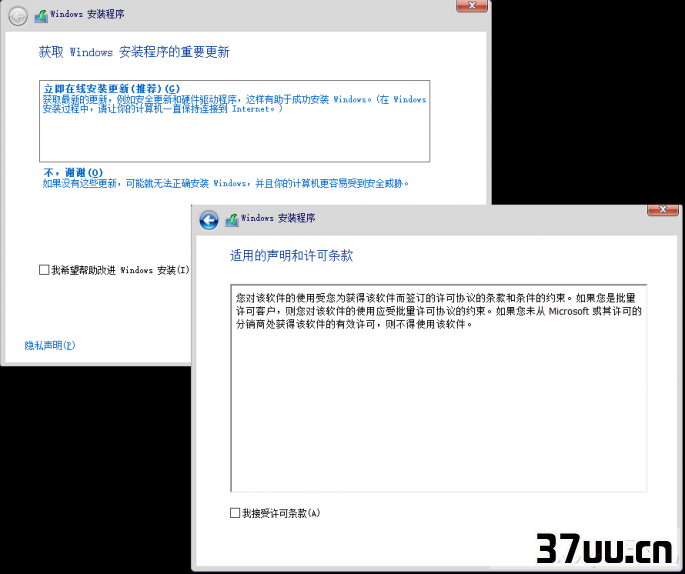Click the greyed back arrow in the updates window
This screenshot has width=685, height=574.
point(18,17)
